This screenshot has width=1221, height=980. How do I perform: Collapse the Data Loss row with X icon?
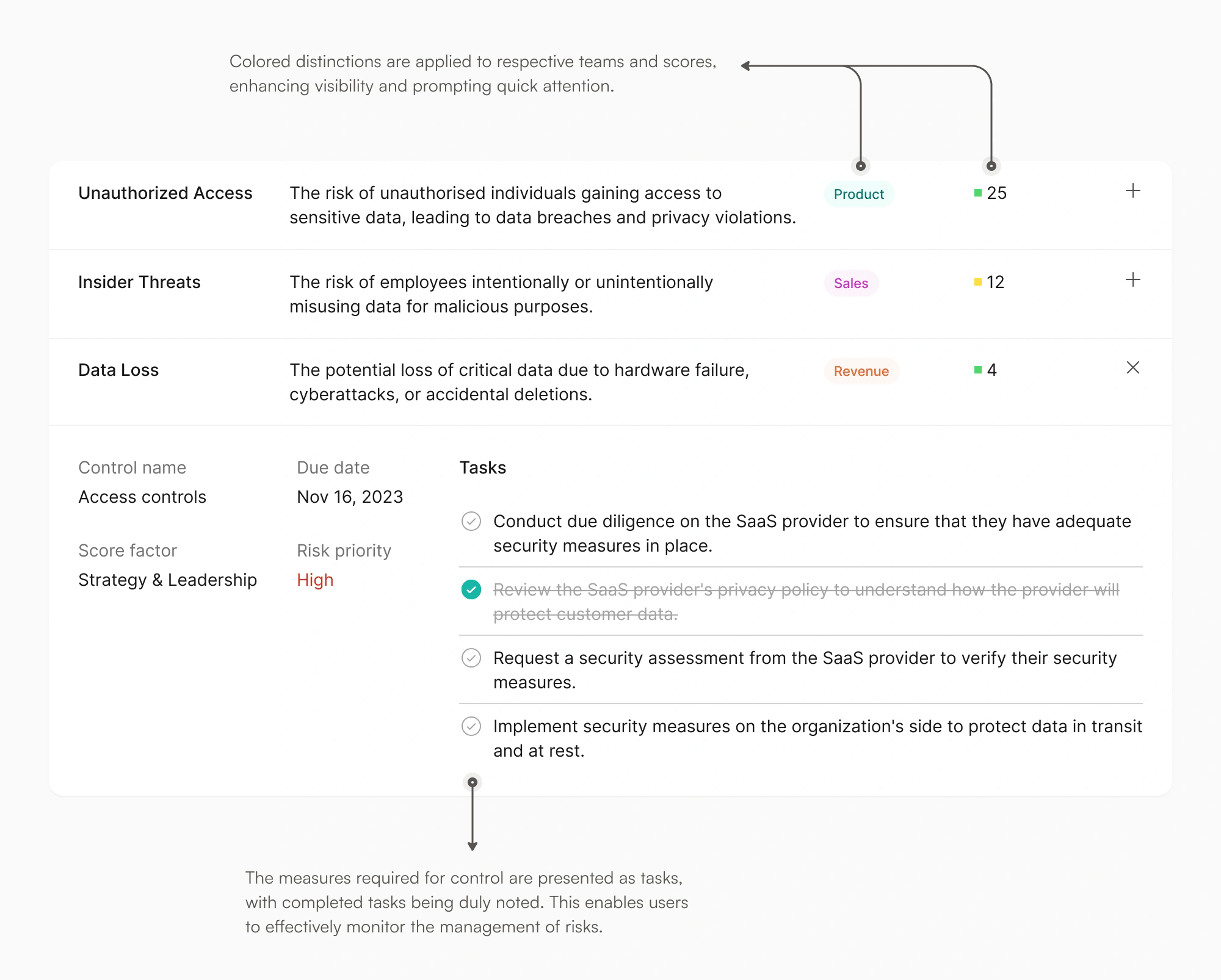pos(1132,368)
